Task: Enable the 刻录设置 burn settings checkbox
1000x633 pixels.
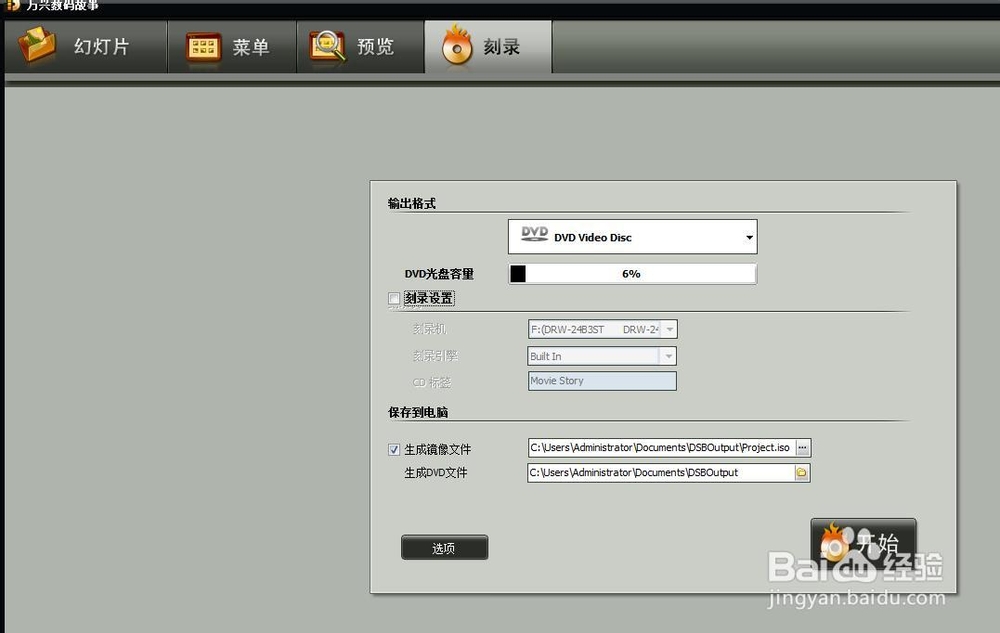Action: pos(393,298)
